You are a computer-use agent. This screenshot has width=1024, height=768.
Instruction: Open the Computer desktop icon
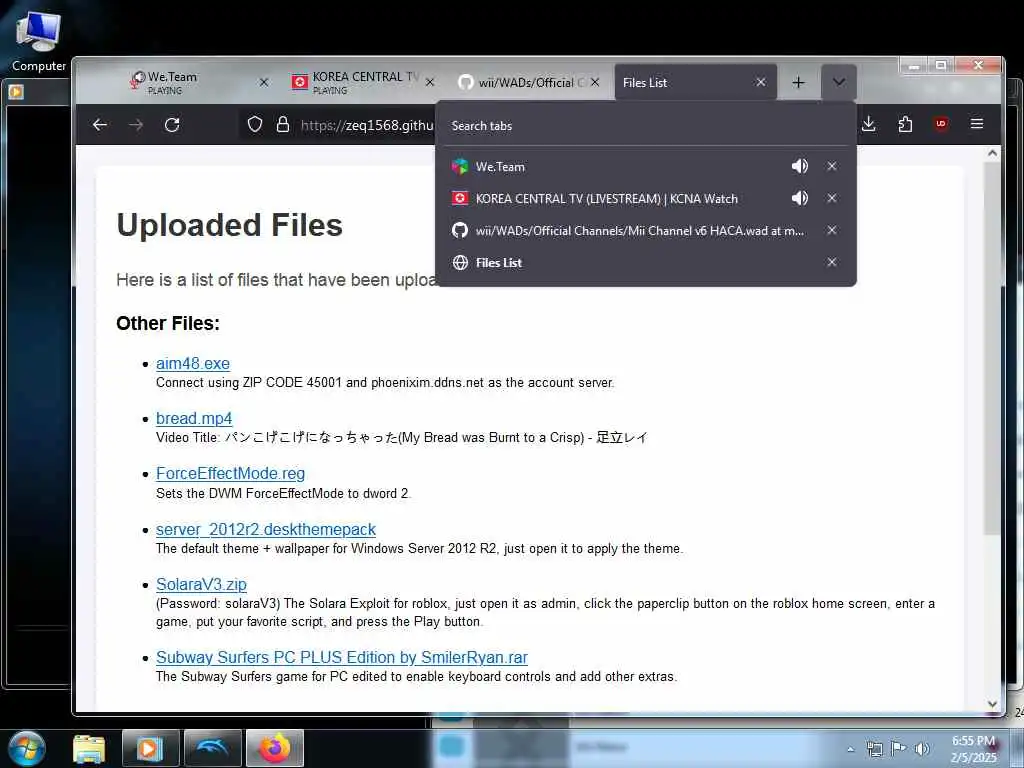point(39,41)
